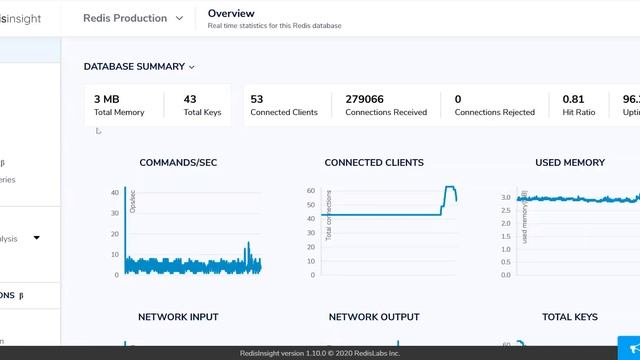Click the 3 MB Total Memory stat
The width and height of the screenshot is (640, 360).
tap(119, 105)
